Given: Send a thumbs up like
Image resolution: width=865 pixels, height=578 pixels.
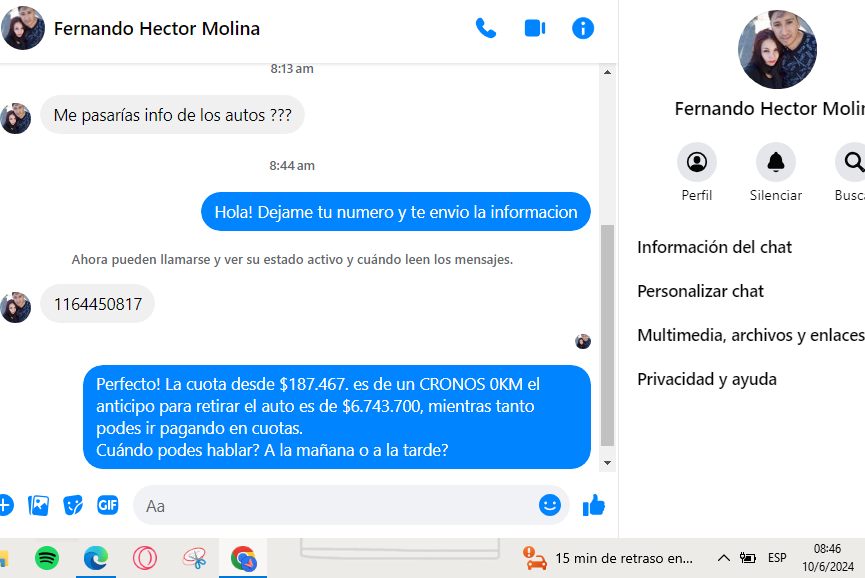Looking at the screenshot, I should click(x=594, y=505).
